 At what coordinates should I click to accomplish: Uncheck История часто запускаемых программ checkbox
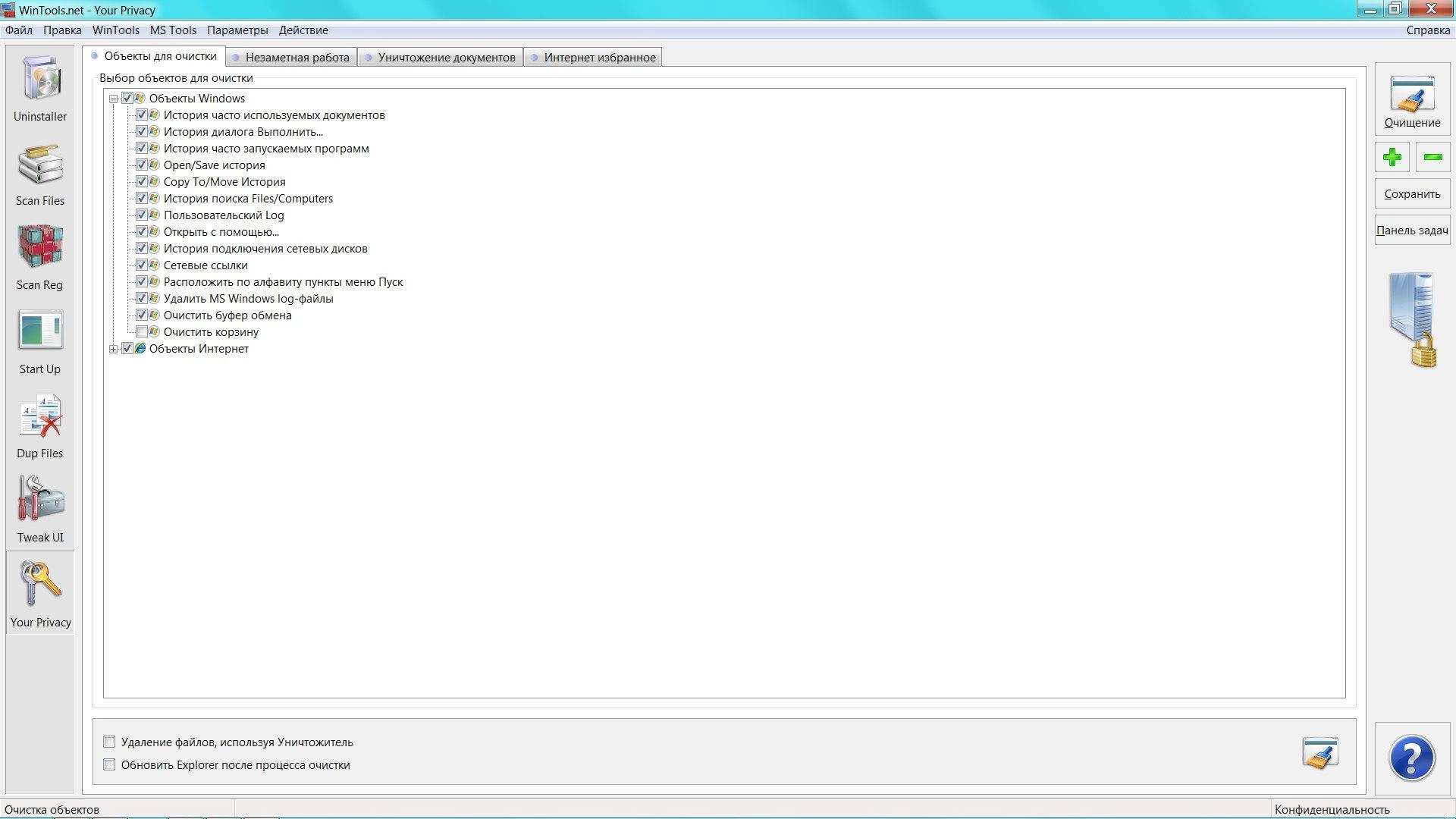(x=142, y=149)
